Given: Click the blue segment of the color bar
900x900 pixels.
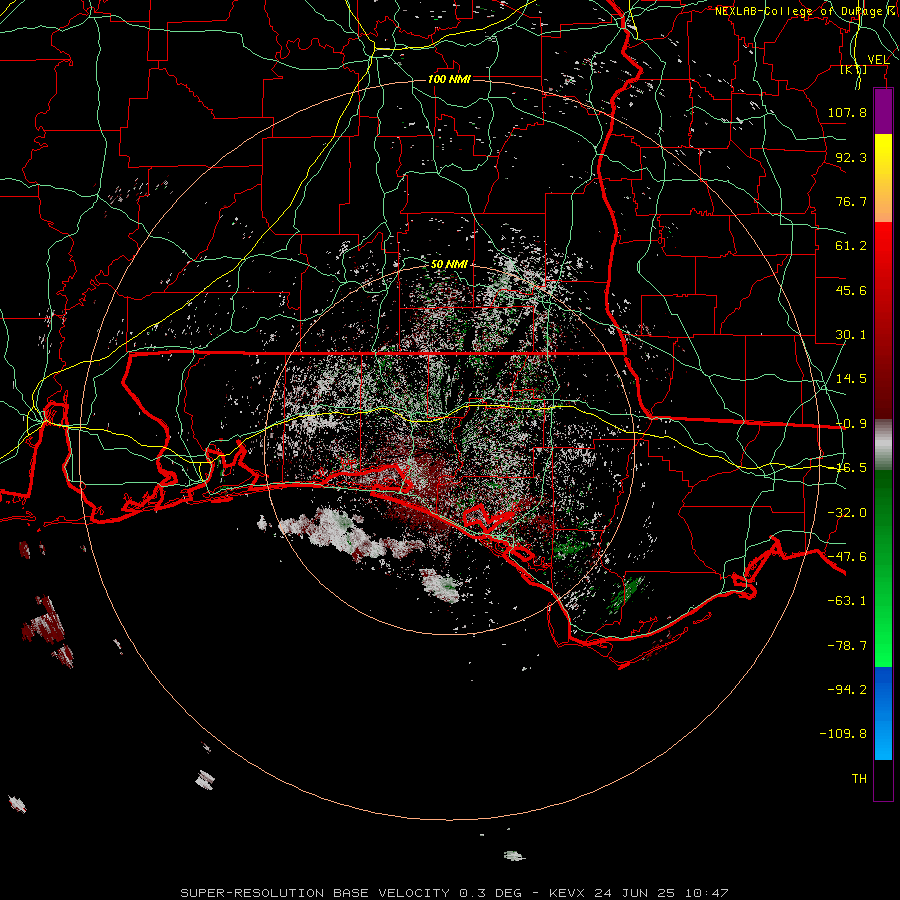Looking at the screenshot, I should 883,713.
